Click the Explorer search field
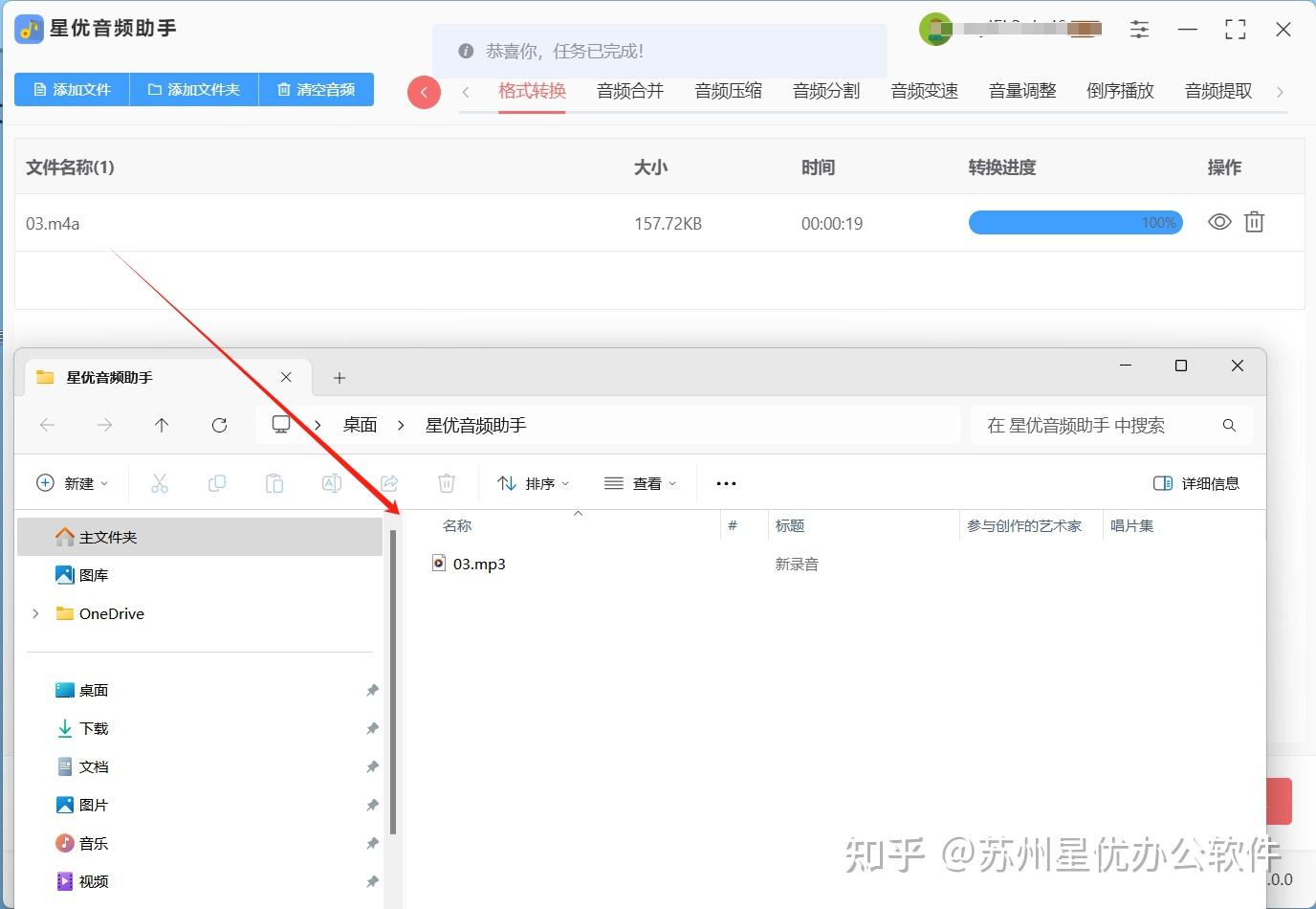The width and height of the screenshot is (1316, 909). coord(1111,426)
